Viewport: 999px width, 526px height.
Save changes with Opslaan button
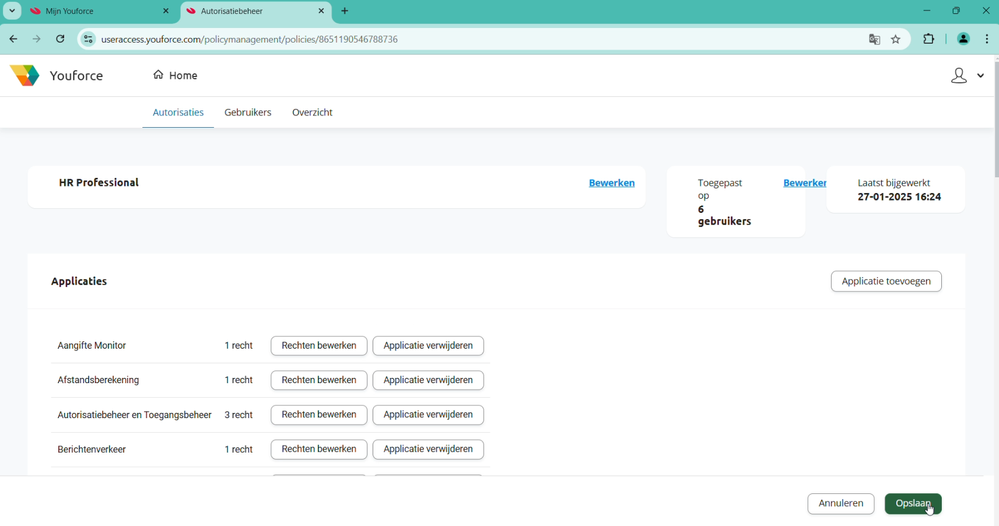tap(913, 503)
